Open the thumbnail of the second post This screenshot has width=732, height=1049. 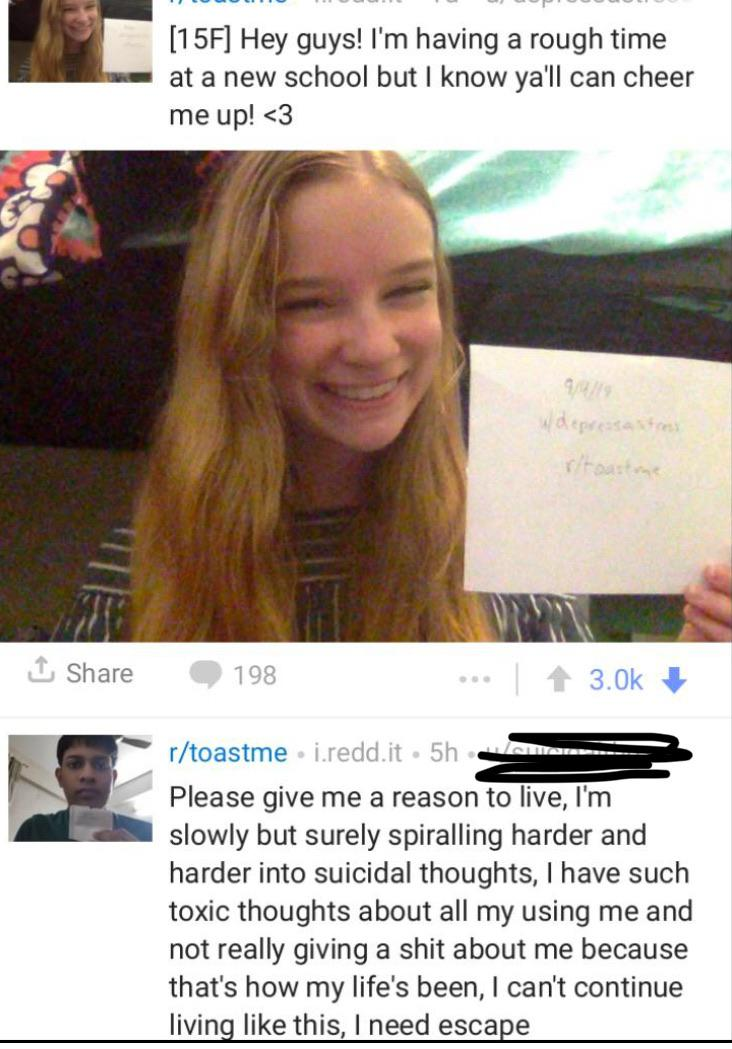80,788
